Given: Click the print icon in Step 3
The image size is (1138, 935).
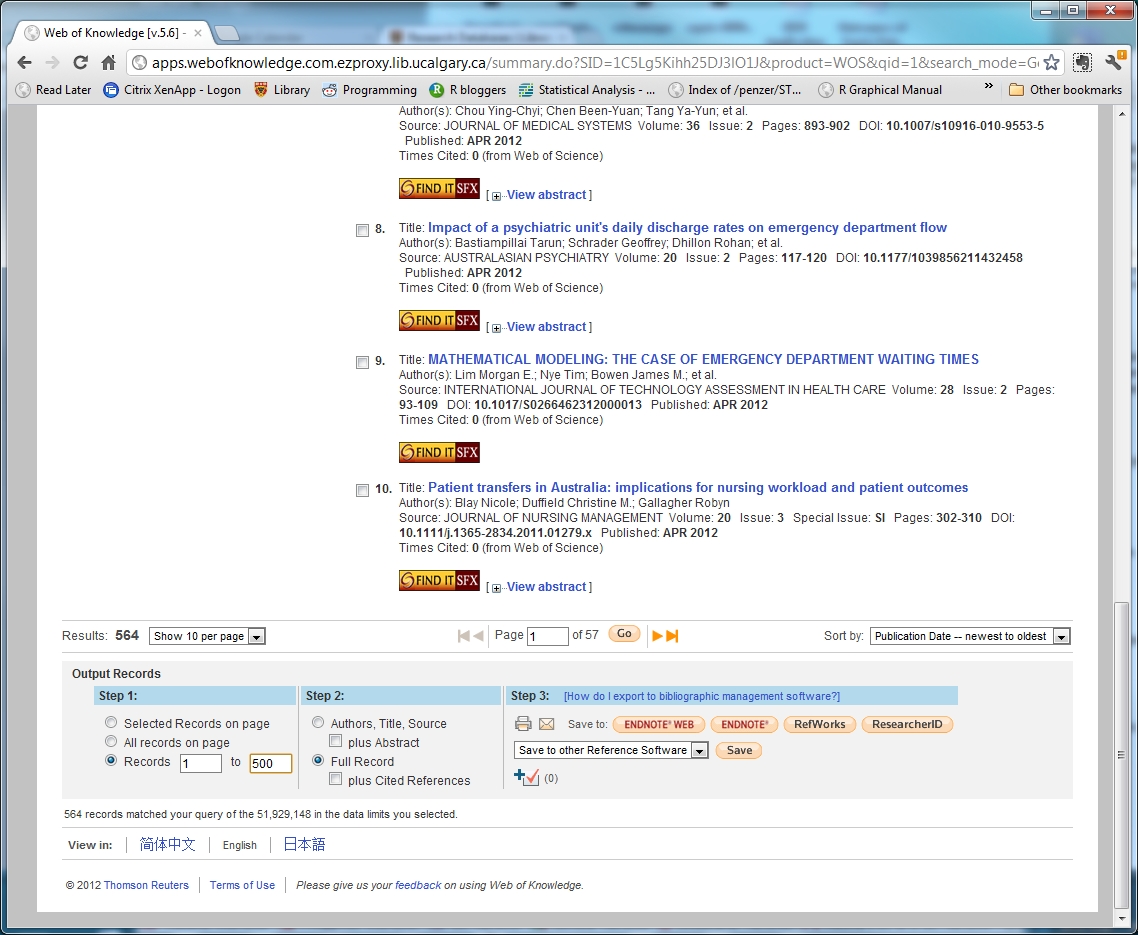Looking at the screenshot, I should pos(523,724).
